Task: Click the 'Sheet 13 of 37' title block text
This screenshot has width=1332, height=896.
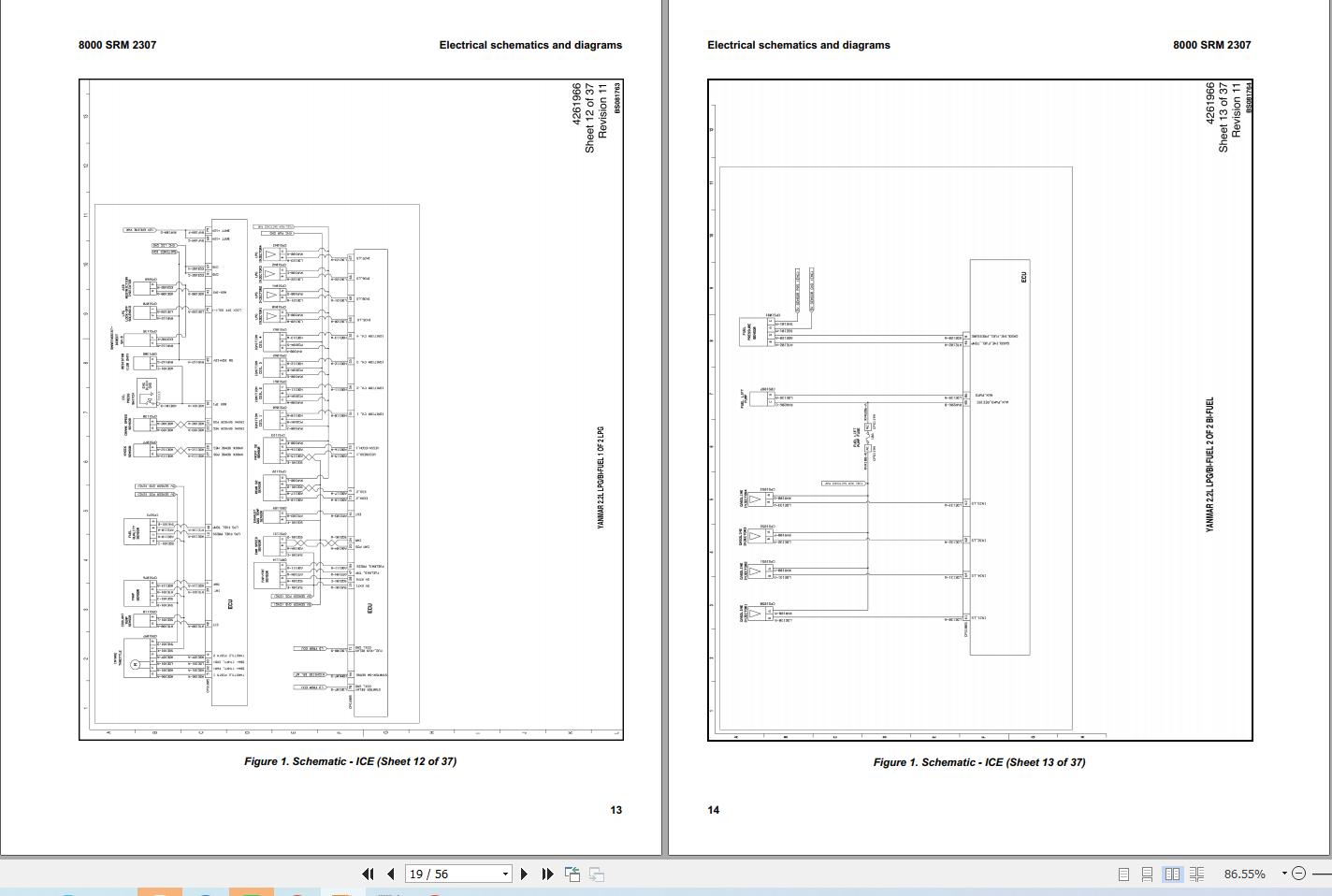Action: pyautogui.click(x=1223, y=118)
